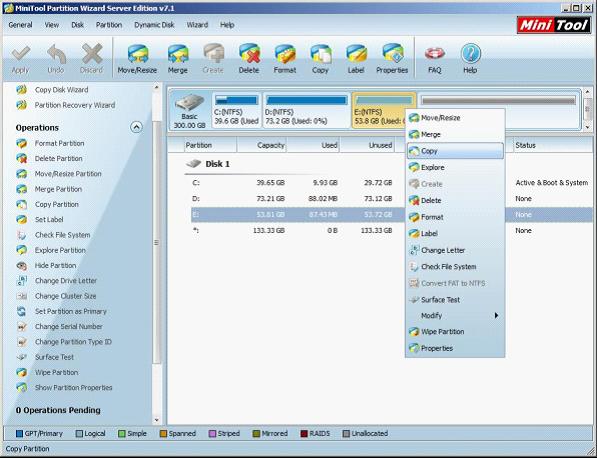
Task: Select the D:(NTFS) partition block
Action: pyautogui.click(x=306, y=110)
